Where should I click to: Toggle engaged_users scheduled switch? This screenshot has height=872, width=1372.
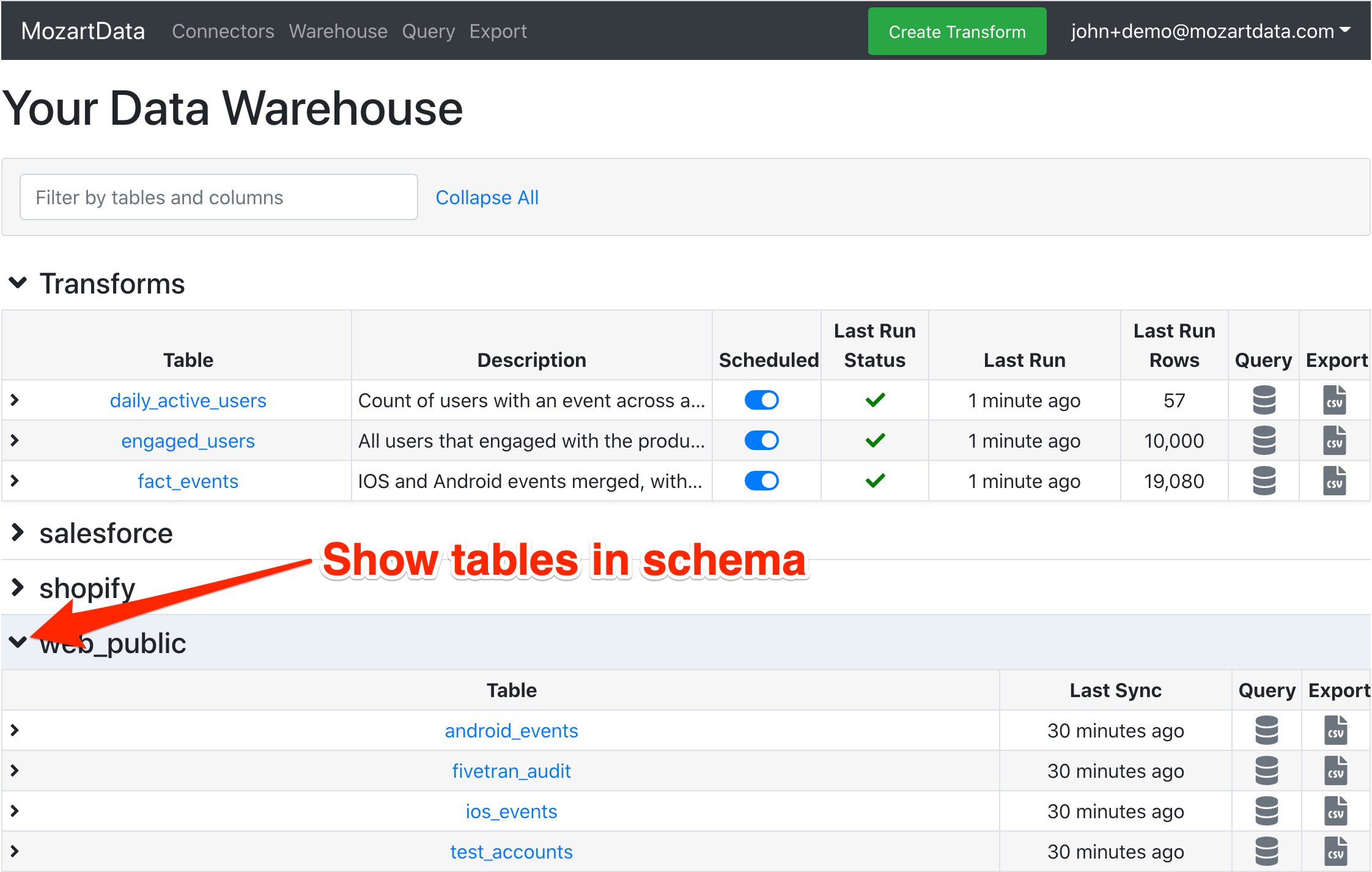point(761,441)
